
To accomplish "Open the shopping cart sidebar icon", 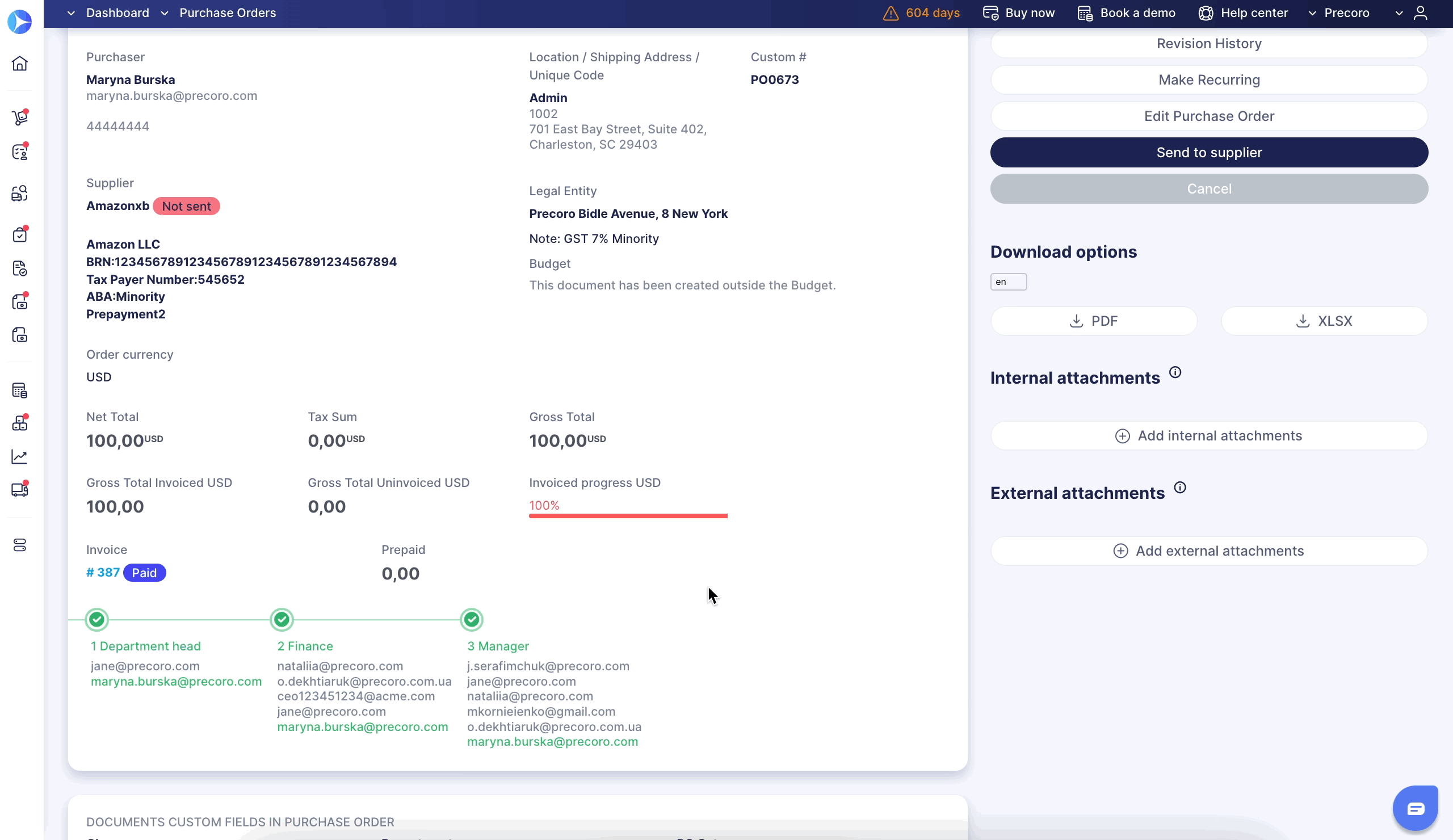I will (x=20, y=117).
